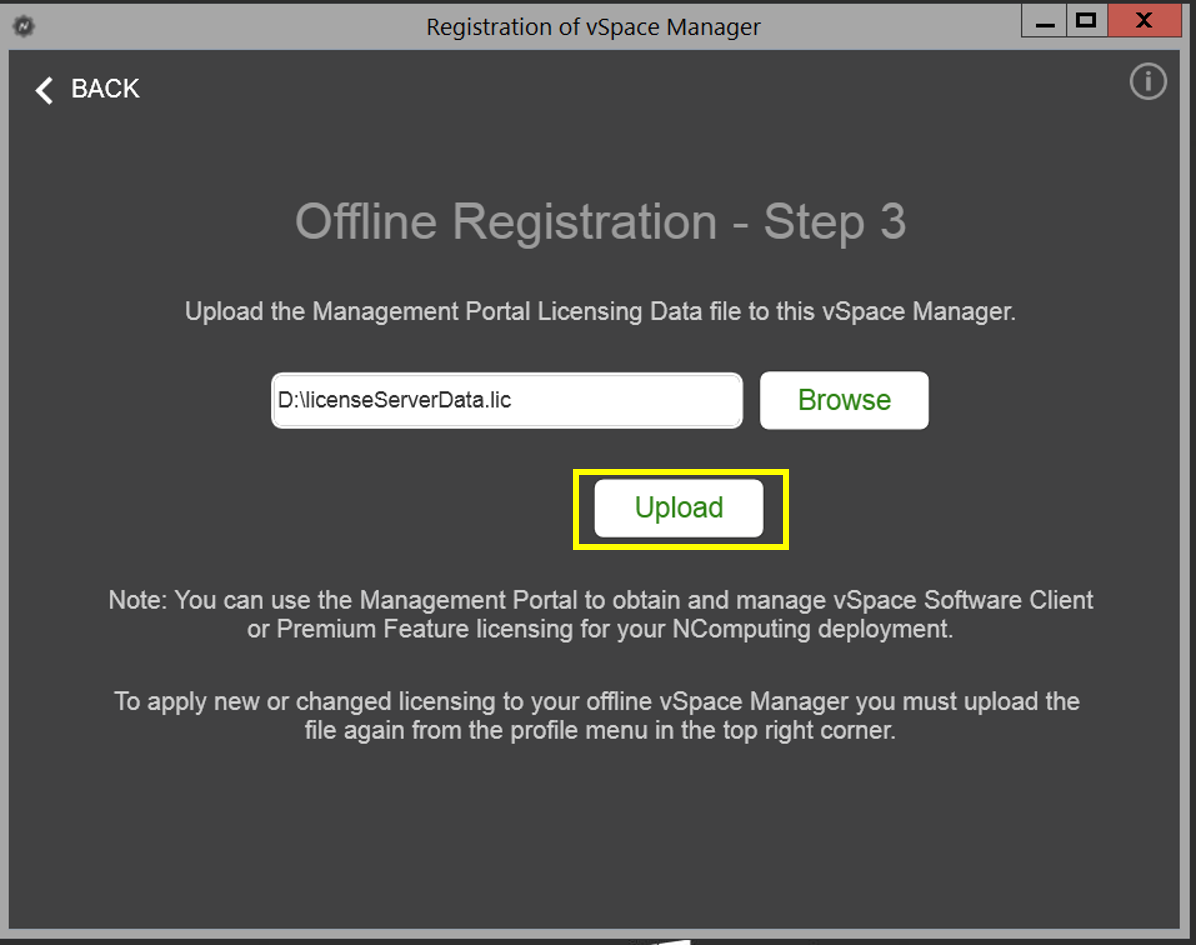
Task: Click the vSpace app icon in title bar
Action: [x=24, y=27]
